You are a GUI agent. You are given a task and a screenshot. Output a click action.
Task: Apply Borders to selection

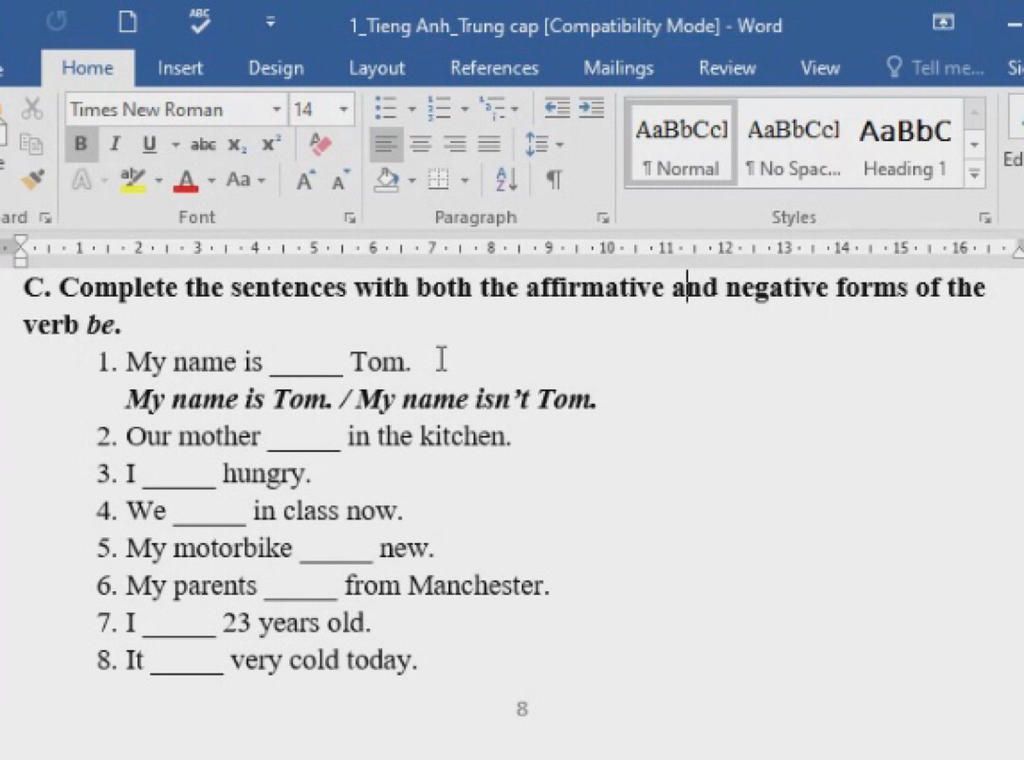(x=438, y=179)
